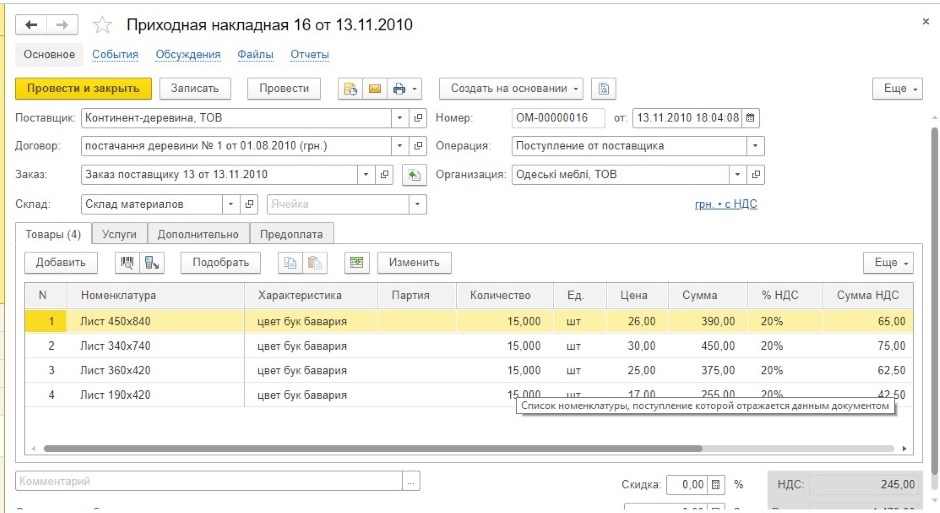The width and height of the screenshot is (940, 513).
Task: Open События section
Action: (115, 55)
